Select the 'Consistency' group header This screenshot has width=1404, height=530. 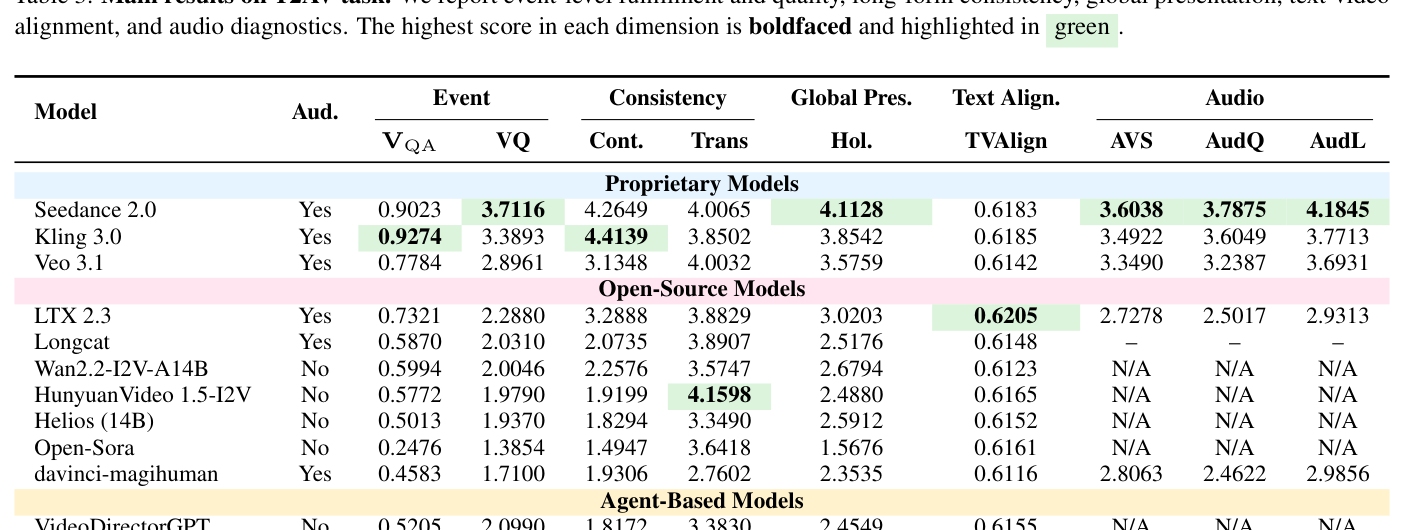point(667,98)
